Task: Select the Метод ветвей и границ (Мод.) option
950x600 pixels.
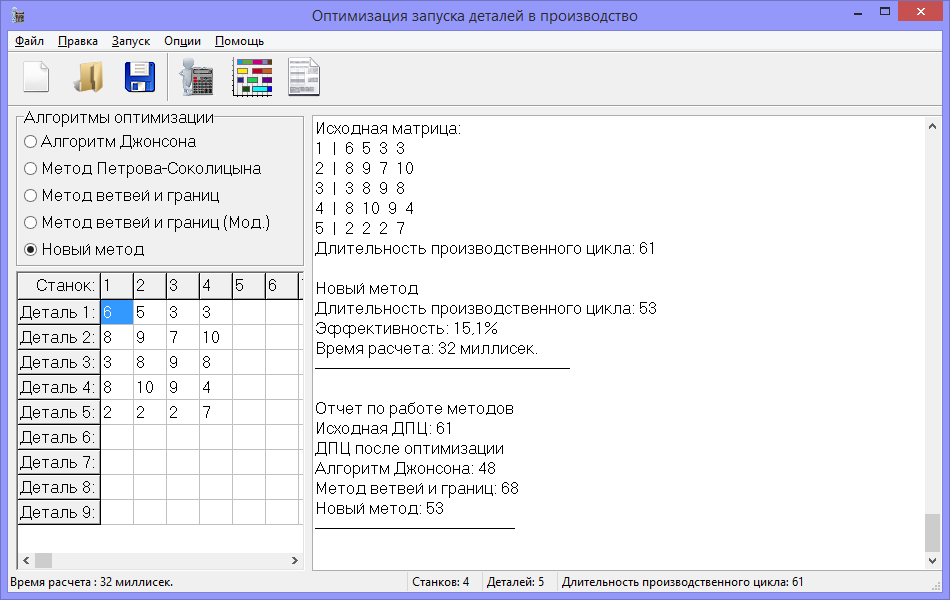Action: click(x=31, y=222)
